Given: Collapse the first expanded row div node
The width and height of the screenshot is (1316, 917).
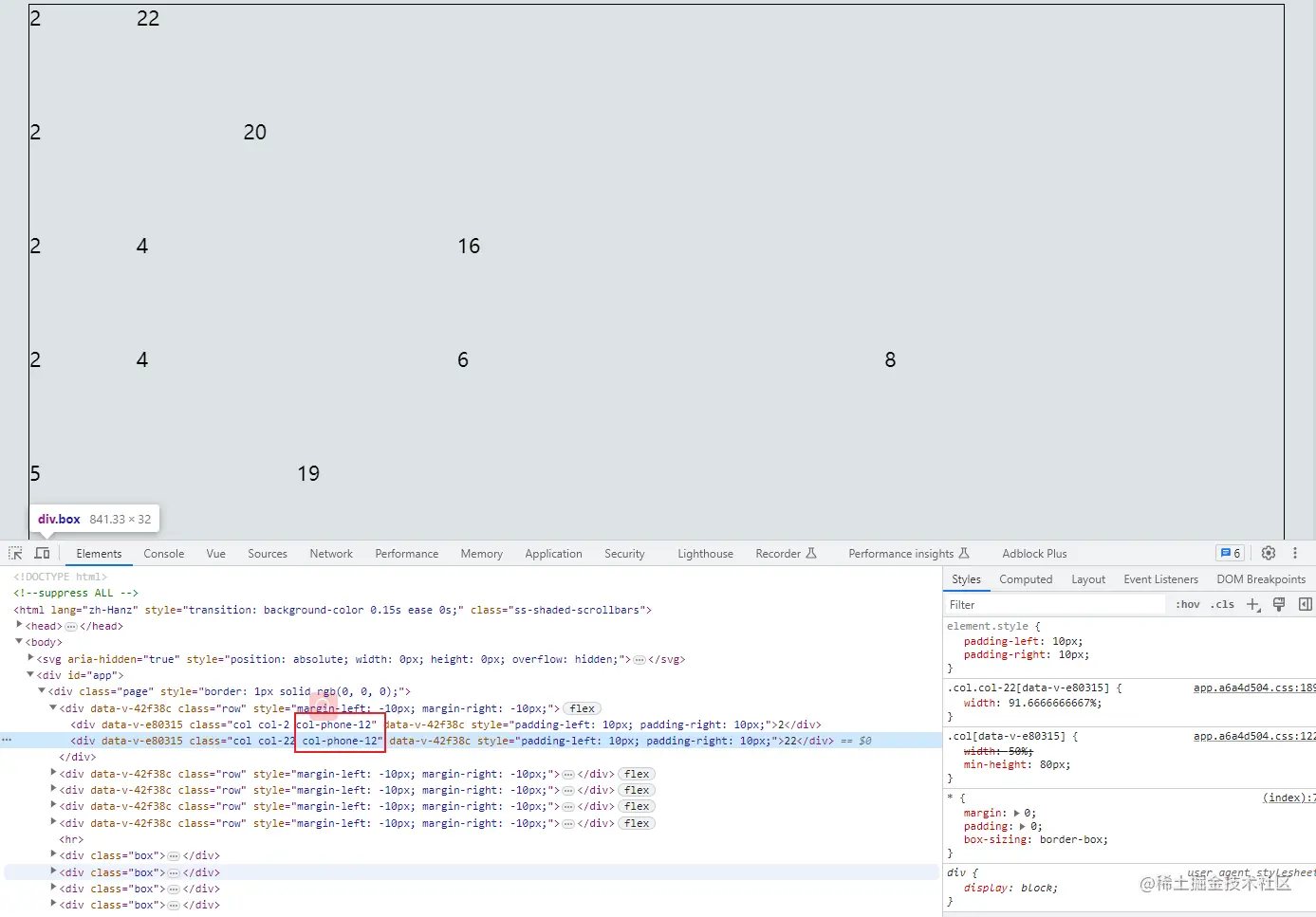Looking at the screenshot, I should click(x=53, y=707).
